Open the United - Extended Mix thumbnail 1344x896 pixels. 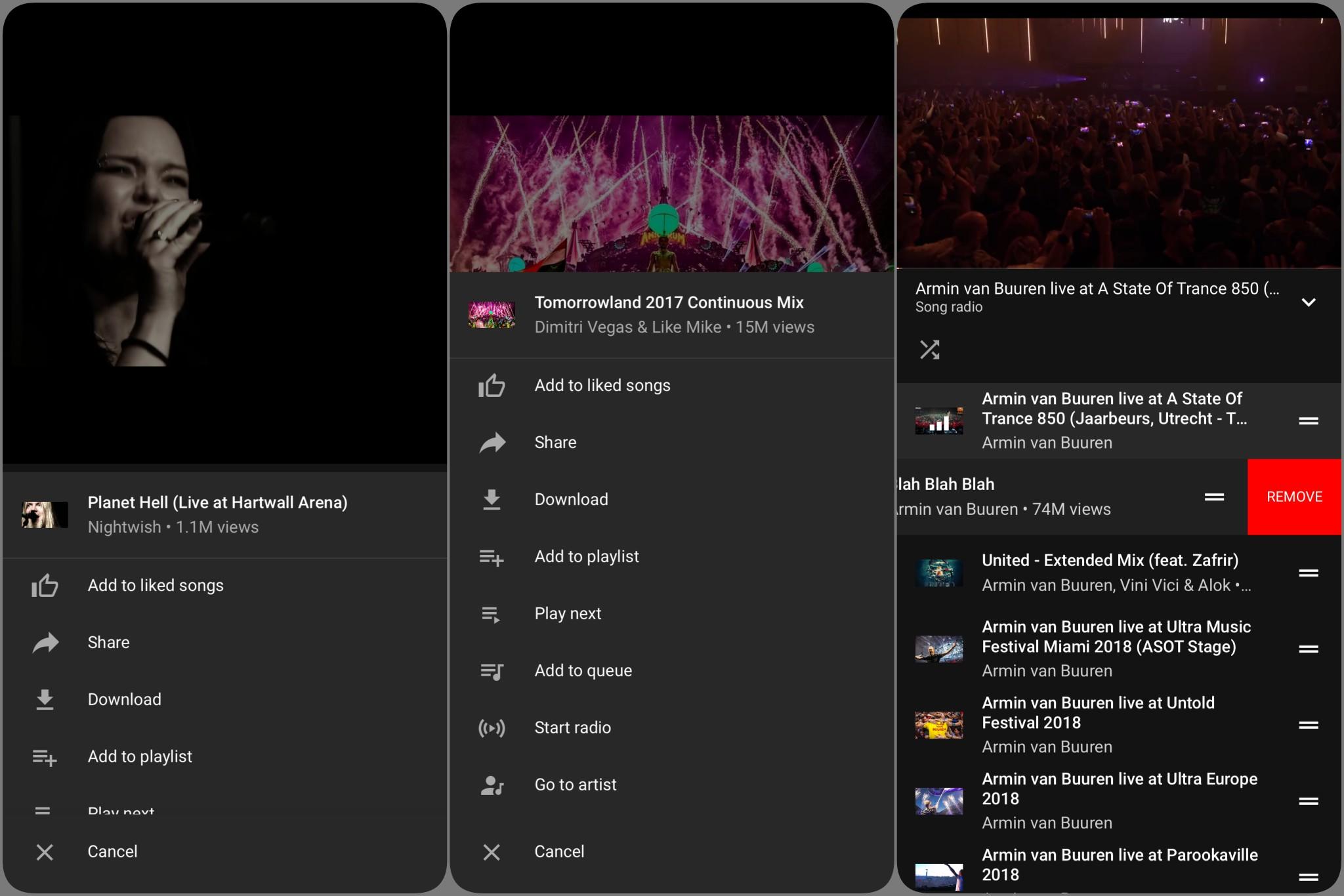939,573
